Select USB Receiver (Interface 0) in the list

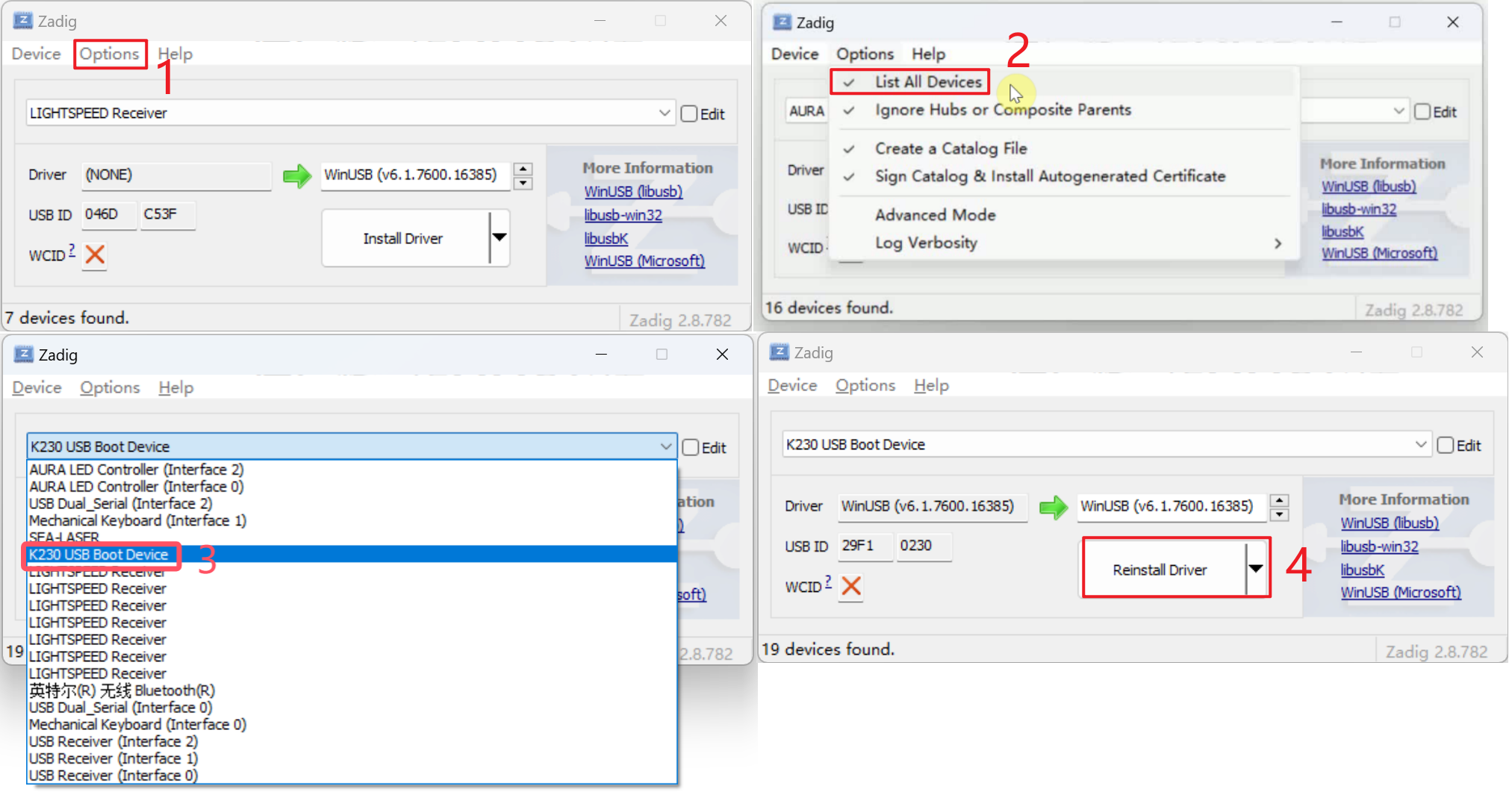352,776
